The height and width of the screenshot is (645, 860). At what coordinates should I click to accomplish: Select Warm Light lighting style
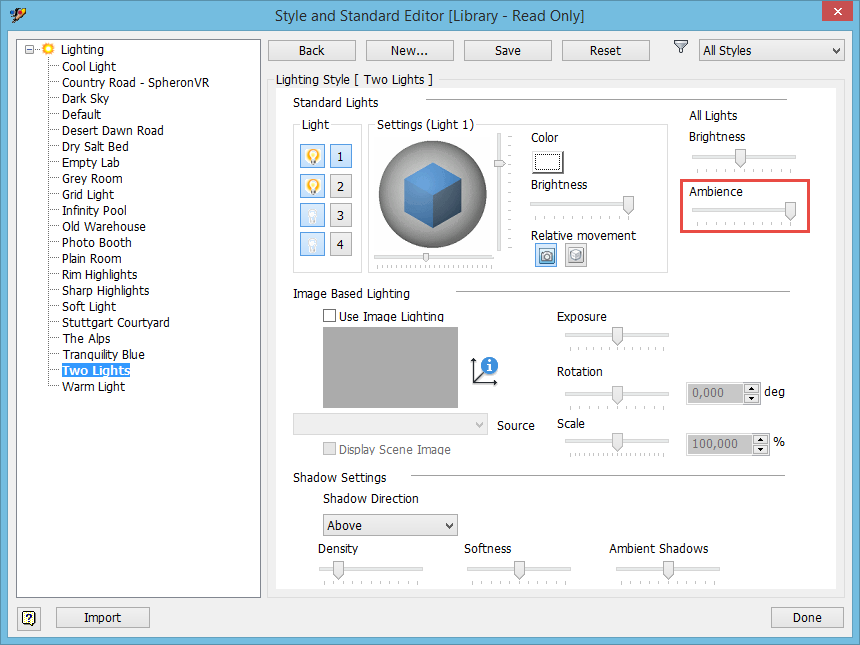click(93, 387)
